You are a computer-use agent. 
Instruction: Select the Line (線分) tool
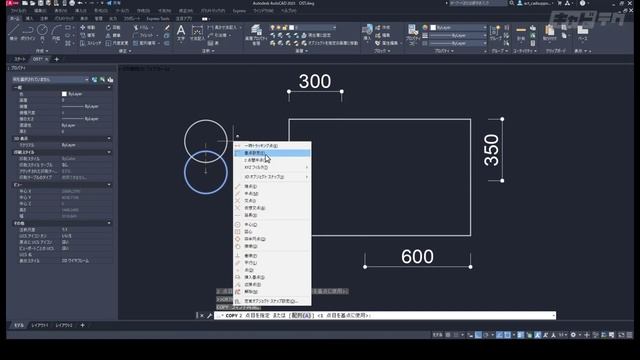click(14, 32)
